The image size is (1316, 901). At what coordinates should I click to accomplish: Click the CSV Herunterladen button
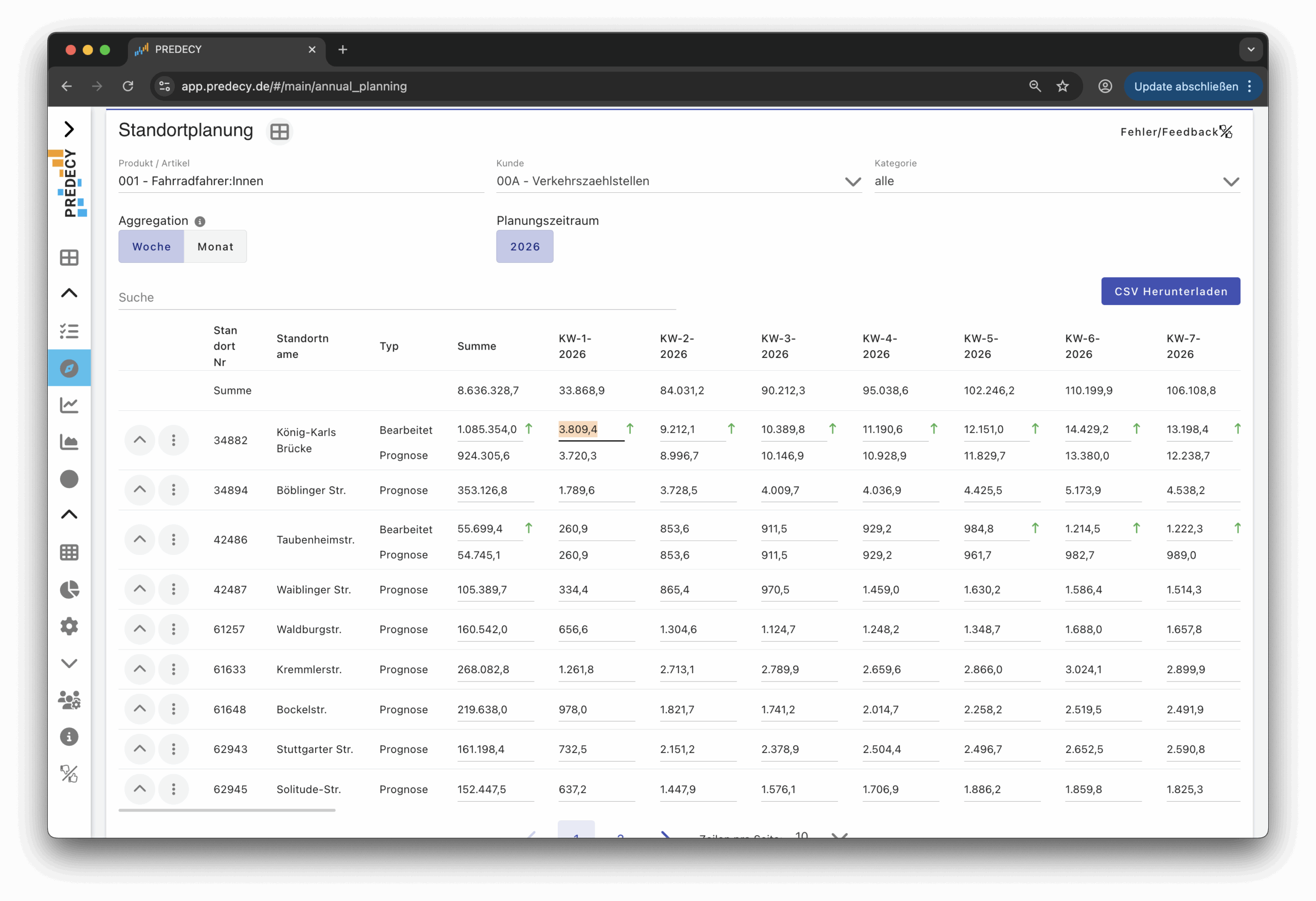point(1170,291)
